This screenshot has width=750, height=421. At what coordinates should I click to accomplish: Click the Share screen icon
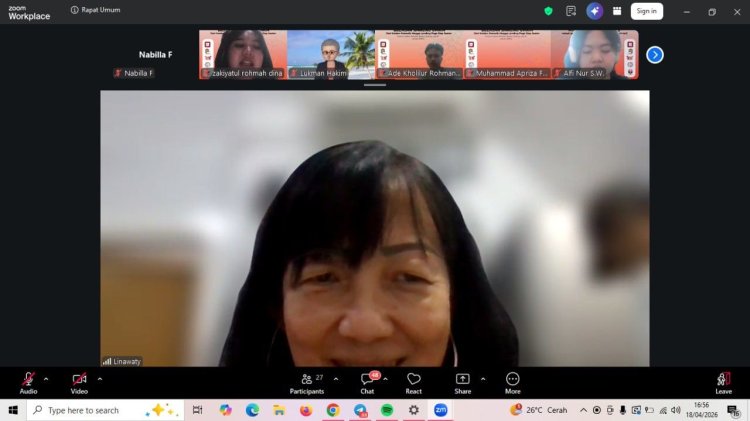pos(462,381)
